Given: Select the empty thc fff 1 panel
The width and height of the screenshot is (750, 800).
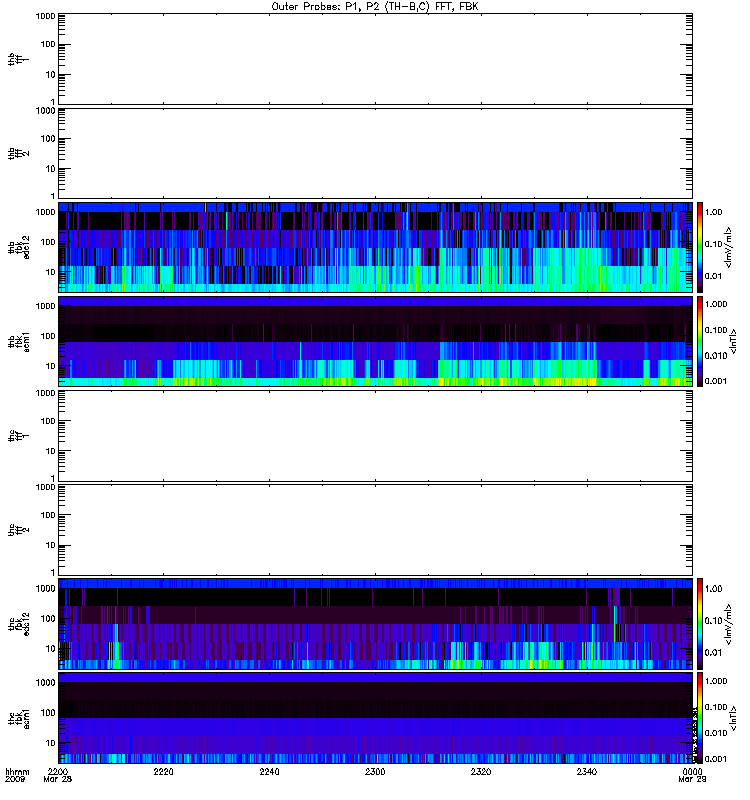Looking at the screenshot, I should click(376, 436).
